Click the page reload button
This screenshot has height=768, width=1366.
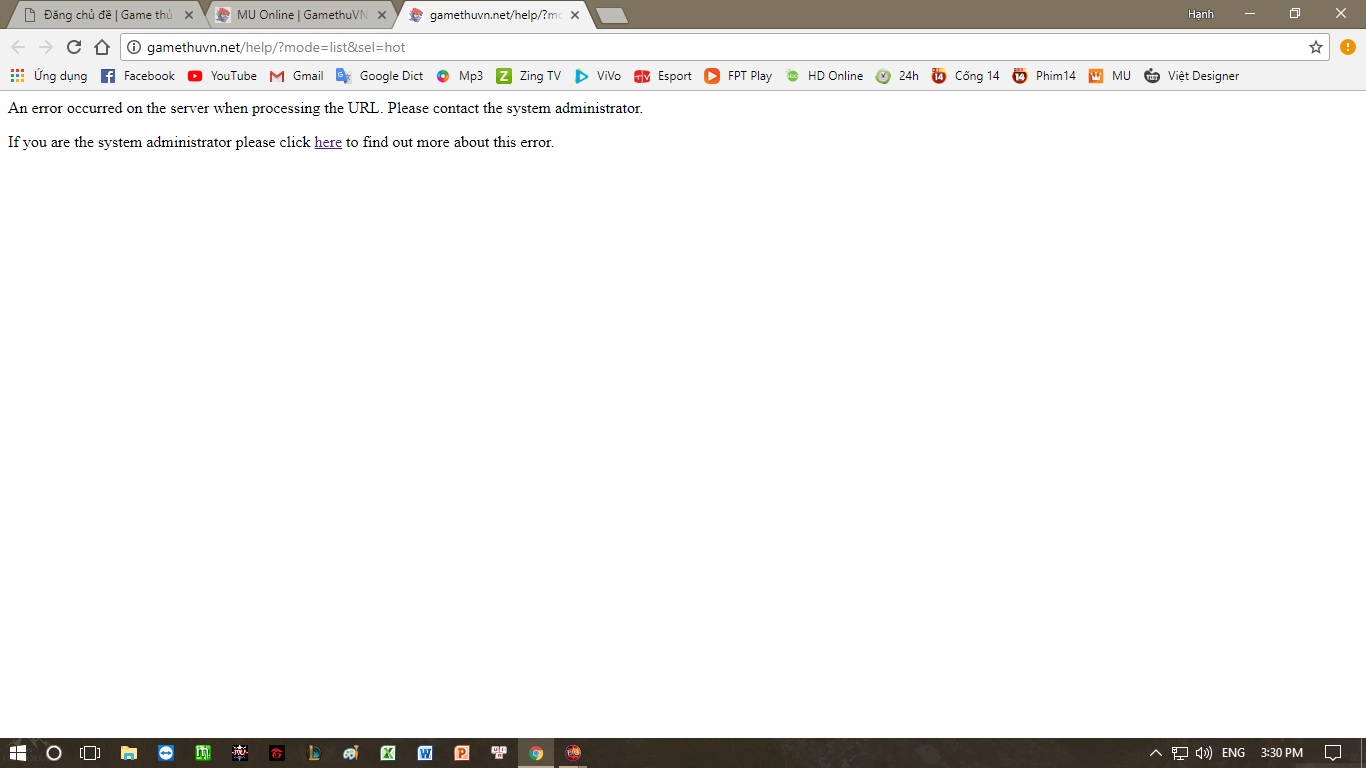pos(73,47)
